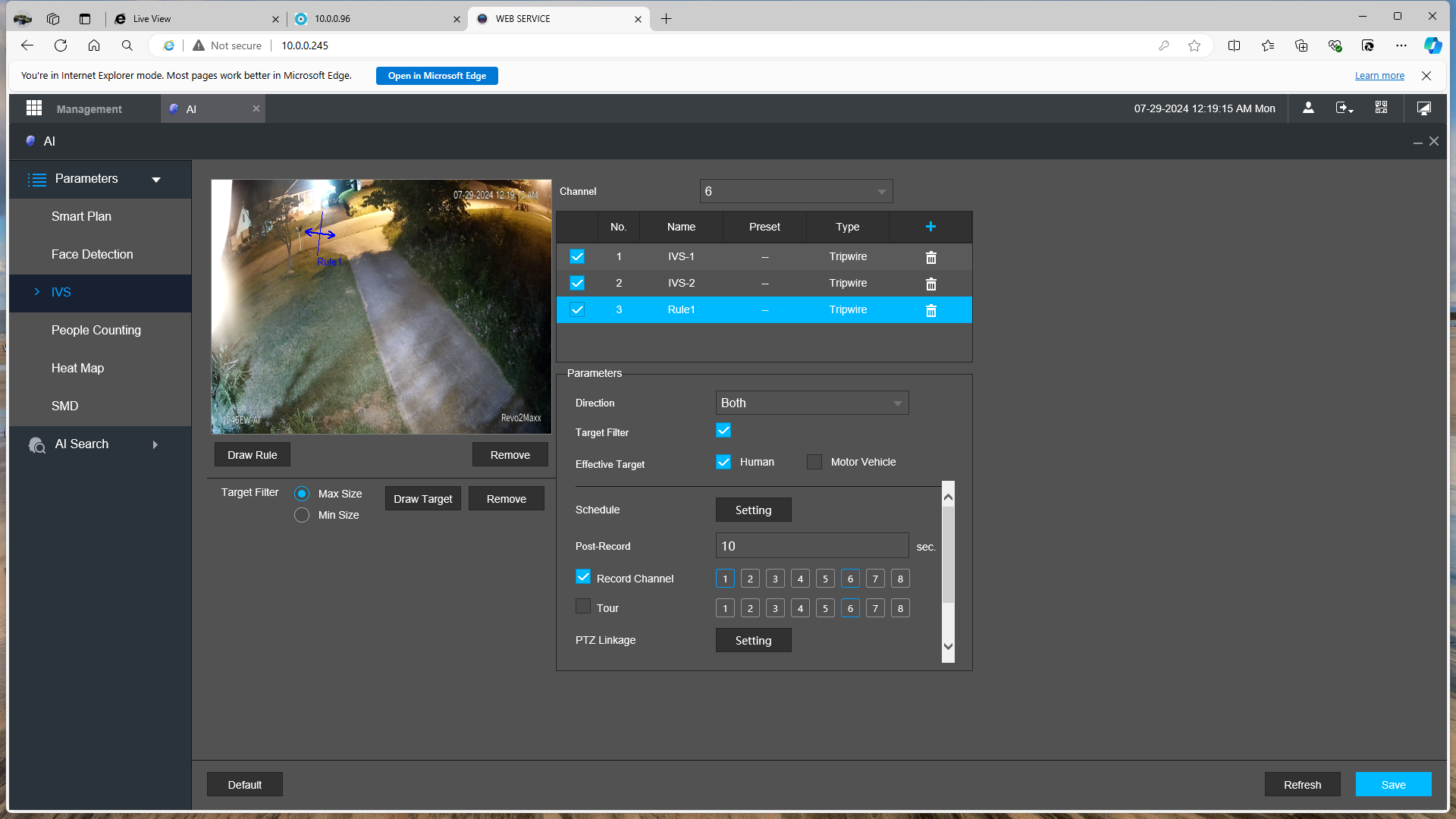Click the Post-Record seconds input field

coord(812,546)
